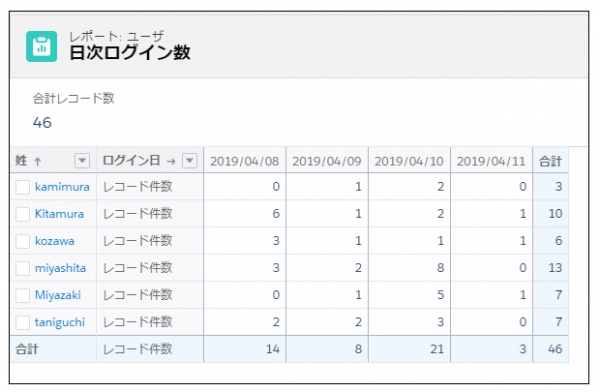600x392 pixels.
Task: Click the 2019/04/08 column total 14
Action: pyautogui.click(x=273, y=349)
